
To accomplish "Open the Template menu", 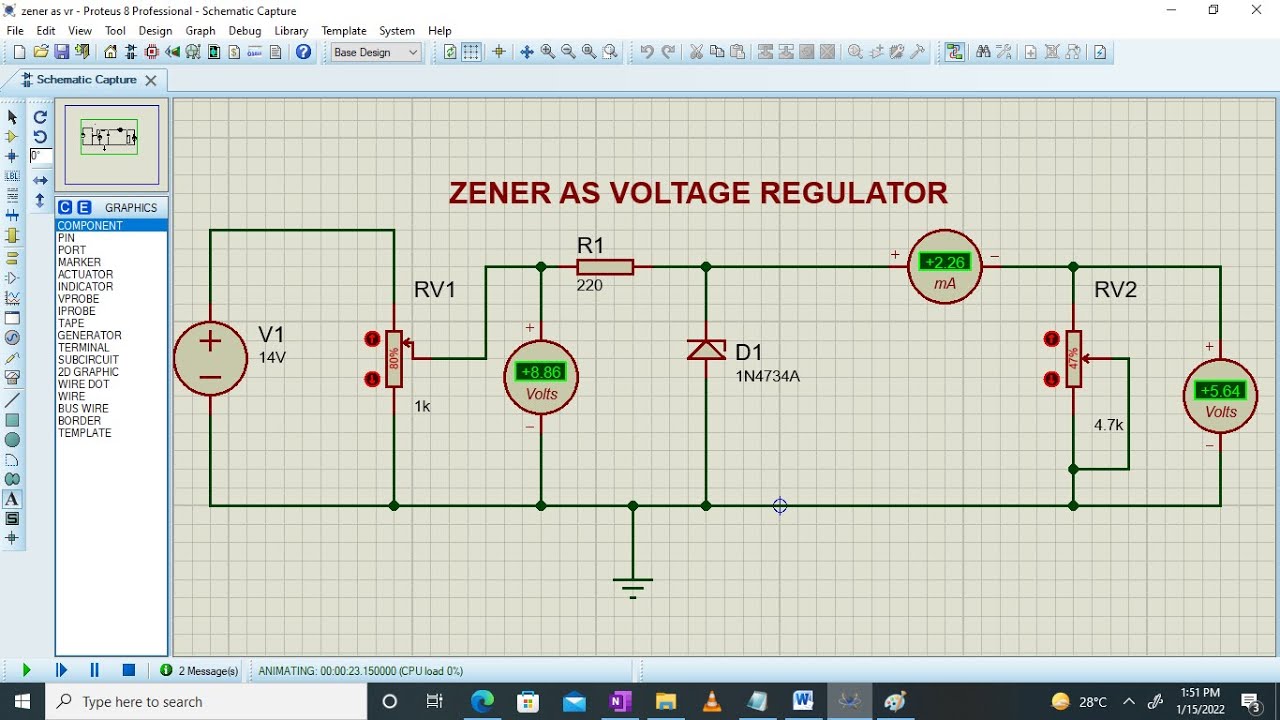I will [344, 31].
